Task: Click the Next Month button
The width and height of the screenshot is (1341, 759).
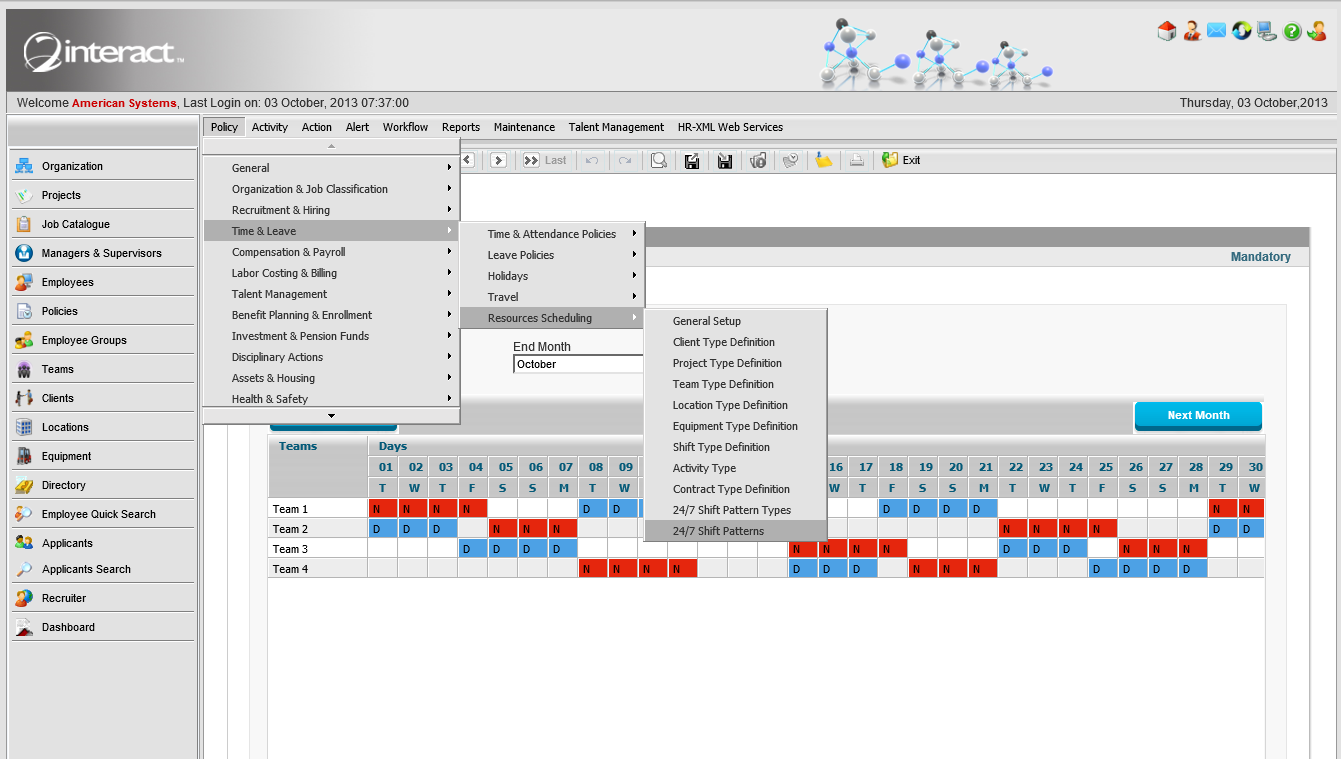Action: click(x=1198, y=416)
